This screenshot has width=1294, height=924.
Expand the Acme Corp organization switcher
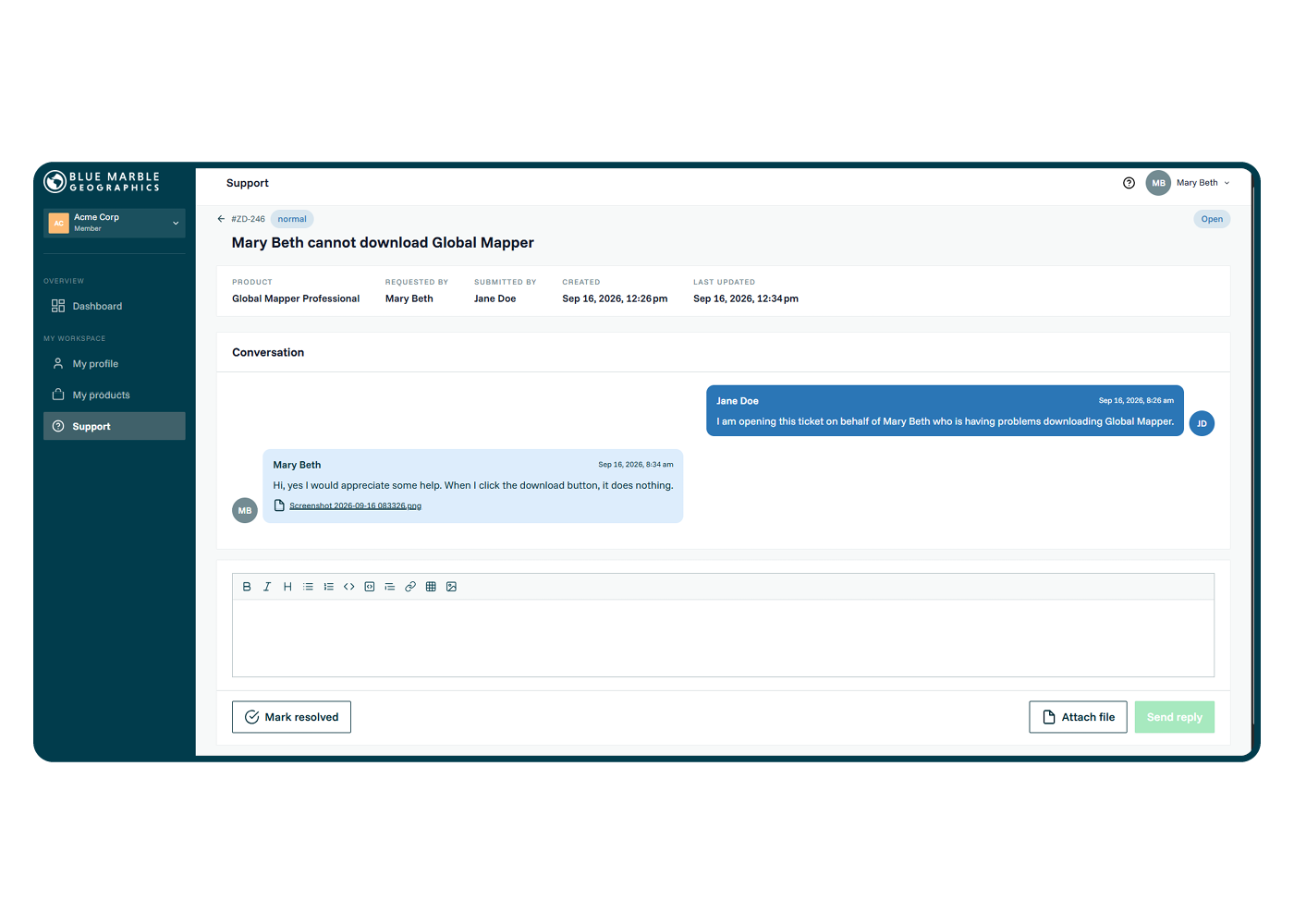115,223
